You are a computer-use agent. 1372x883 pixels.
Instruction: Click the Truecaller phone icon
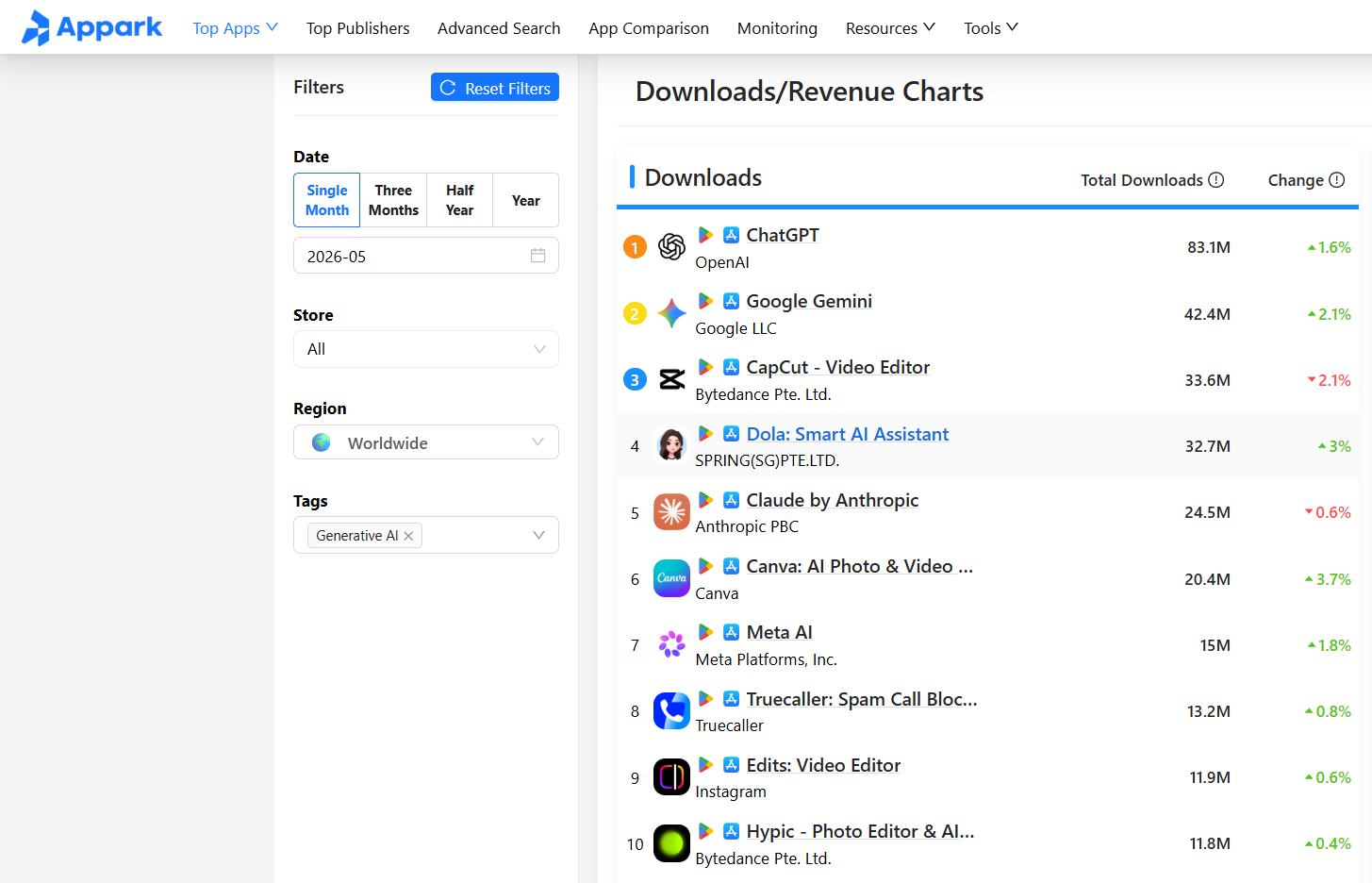pos(671,710)
